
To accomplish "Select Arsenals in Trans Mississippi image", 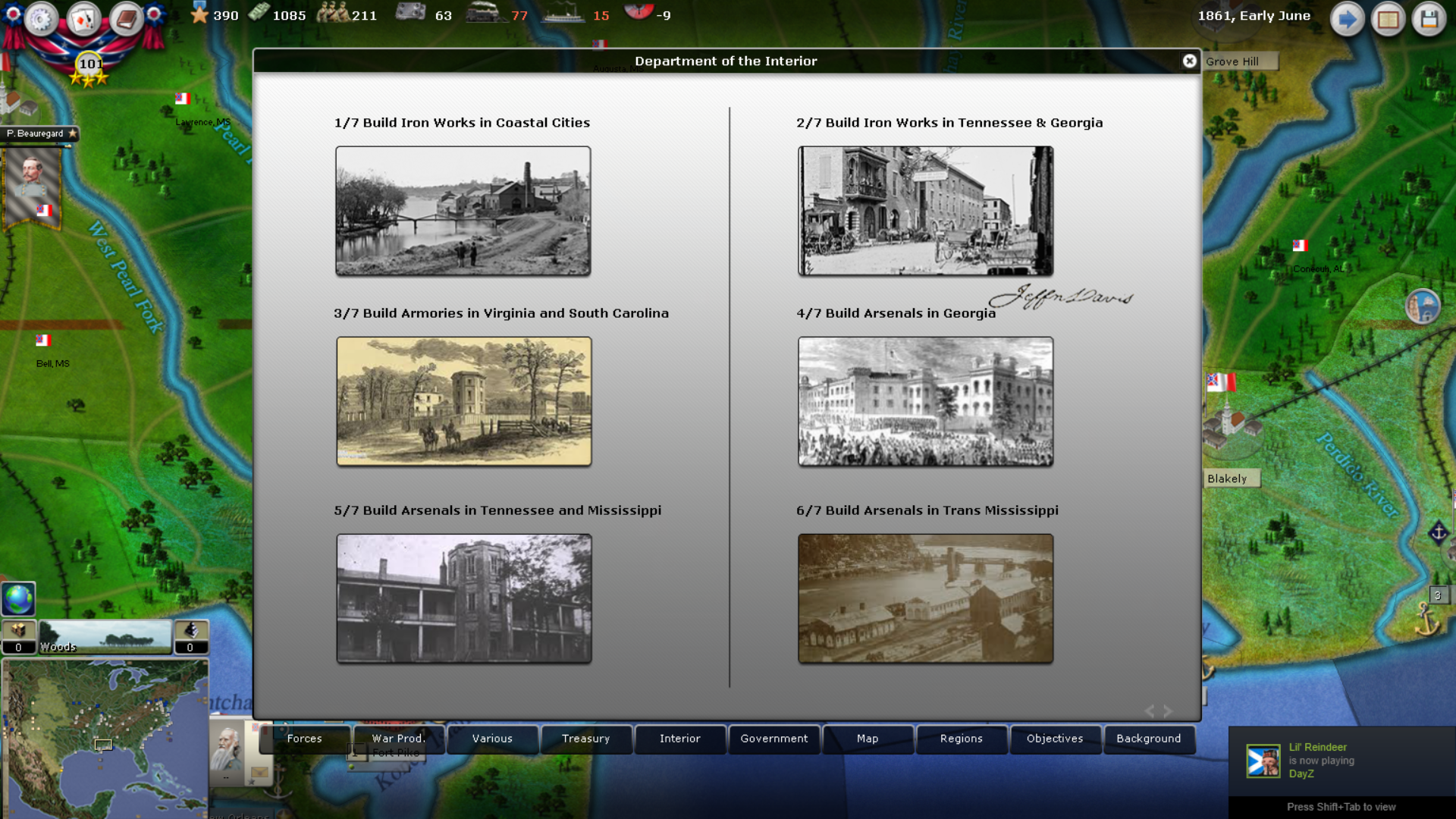I will pos(926,598).
